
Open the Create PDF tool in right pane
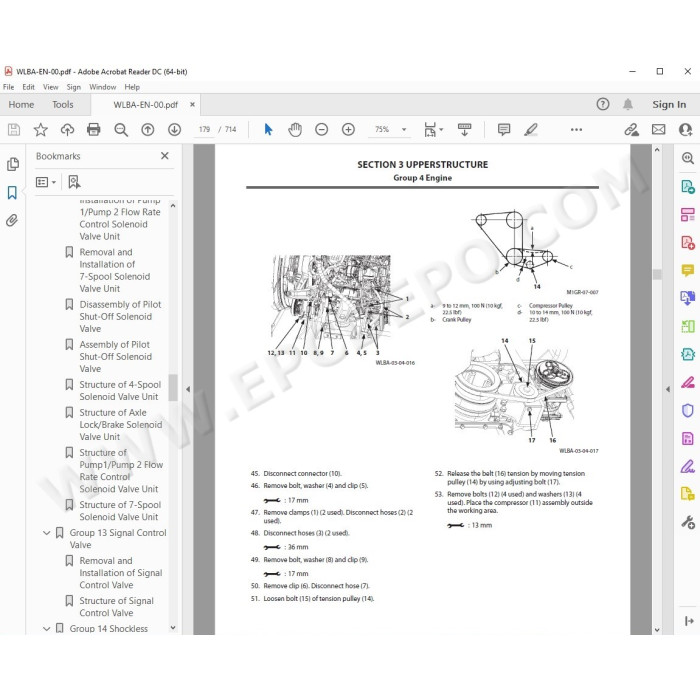[x=688, y=242]
